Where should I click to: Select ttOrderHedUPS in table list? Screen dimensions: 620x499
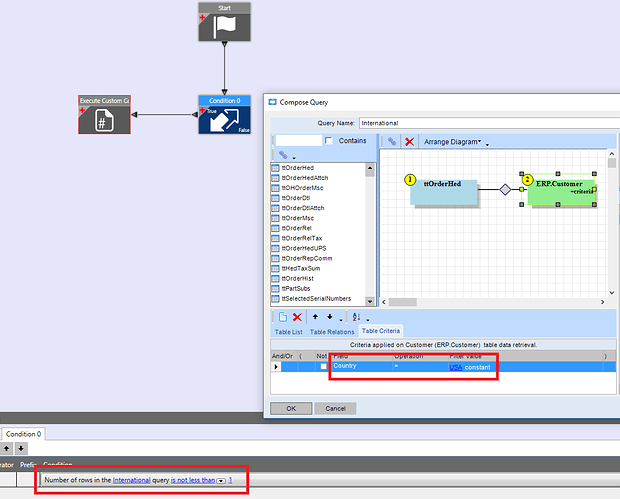(304, 248)
